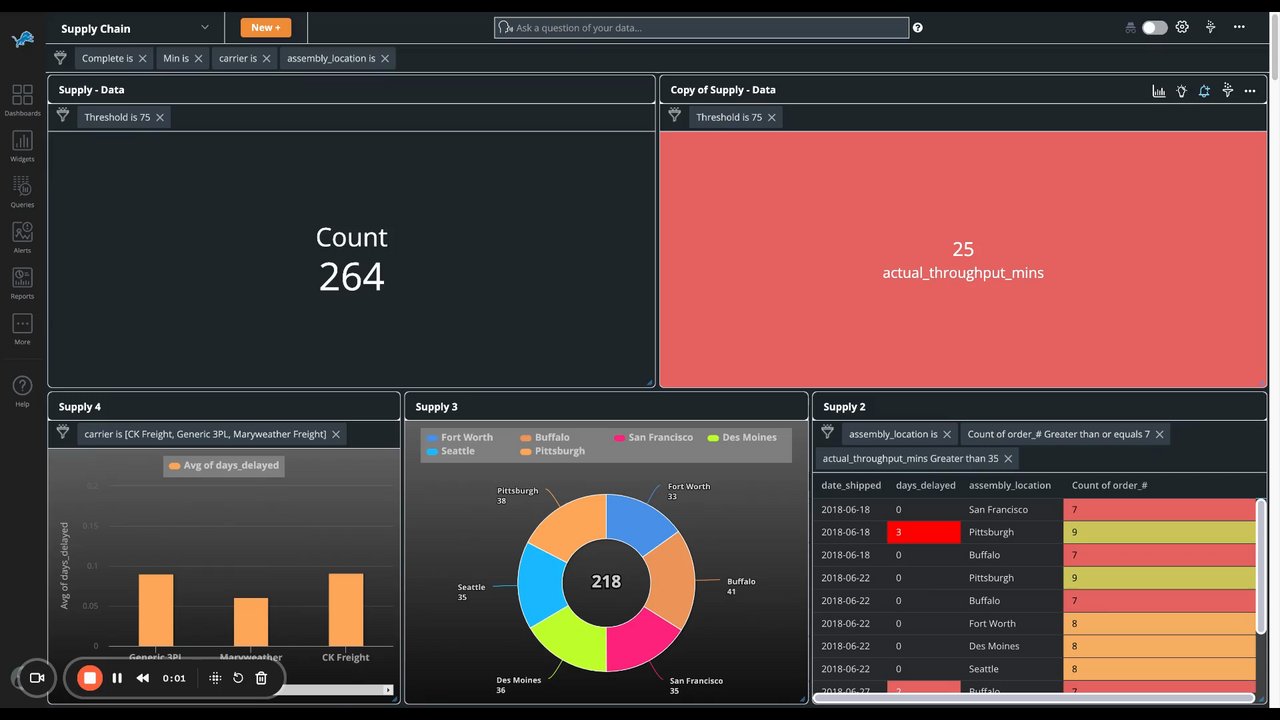Expand the Supply Chain dashboard dropdown
Screen dimensions: 1280x720
(x=205, y=27)
